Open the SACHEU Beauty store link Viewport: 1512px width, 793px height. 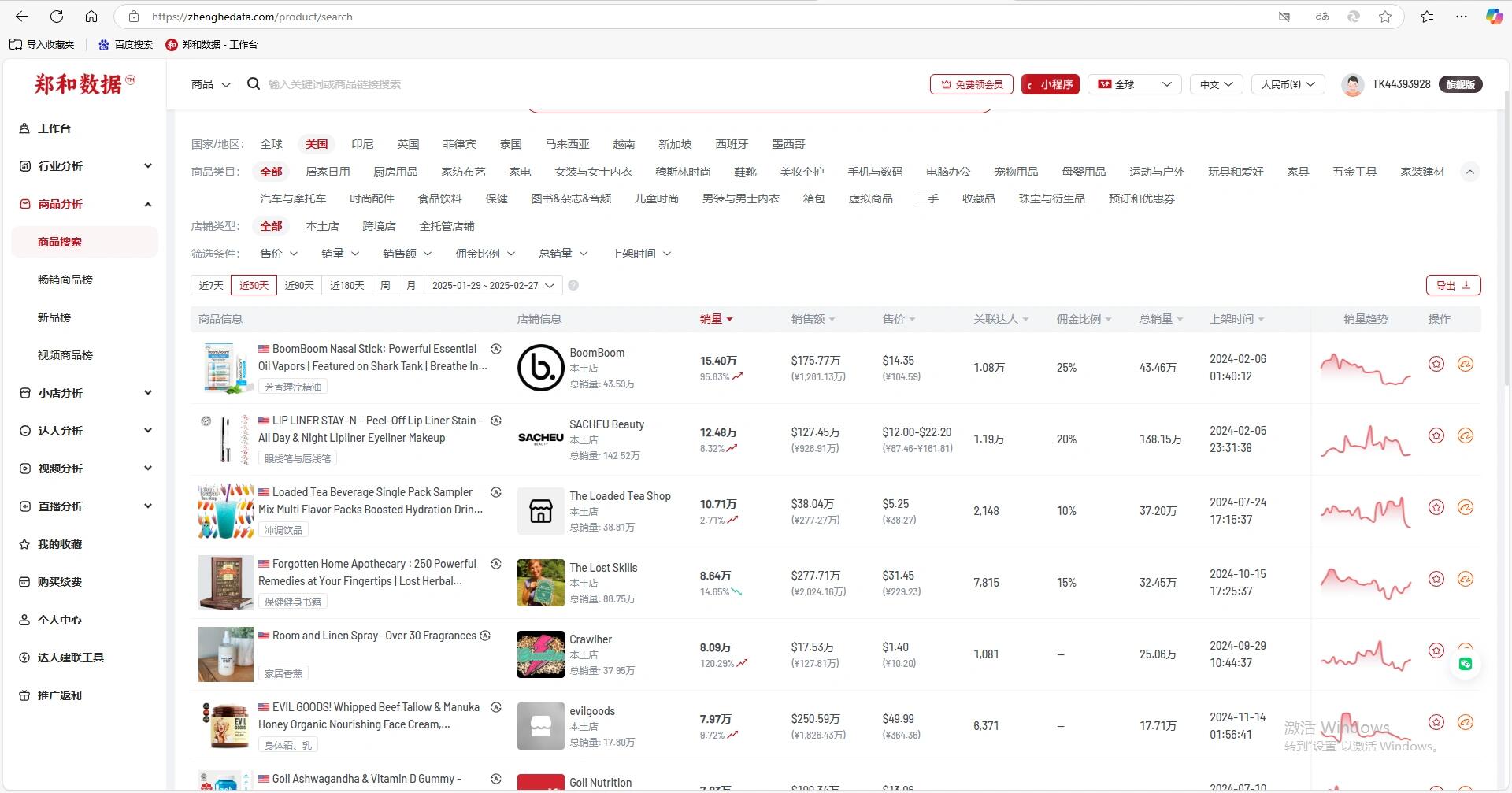pos(606,424)
